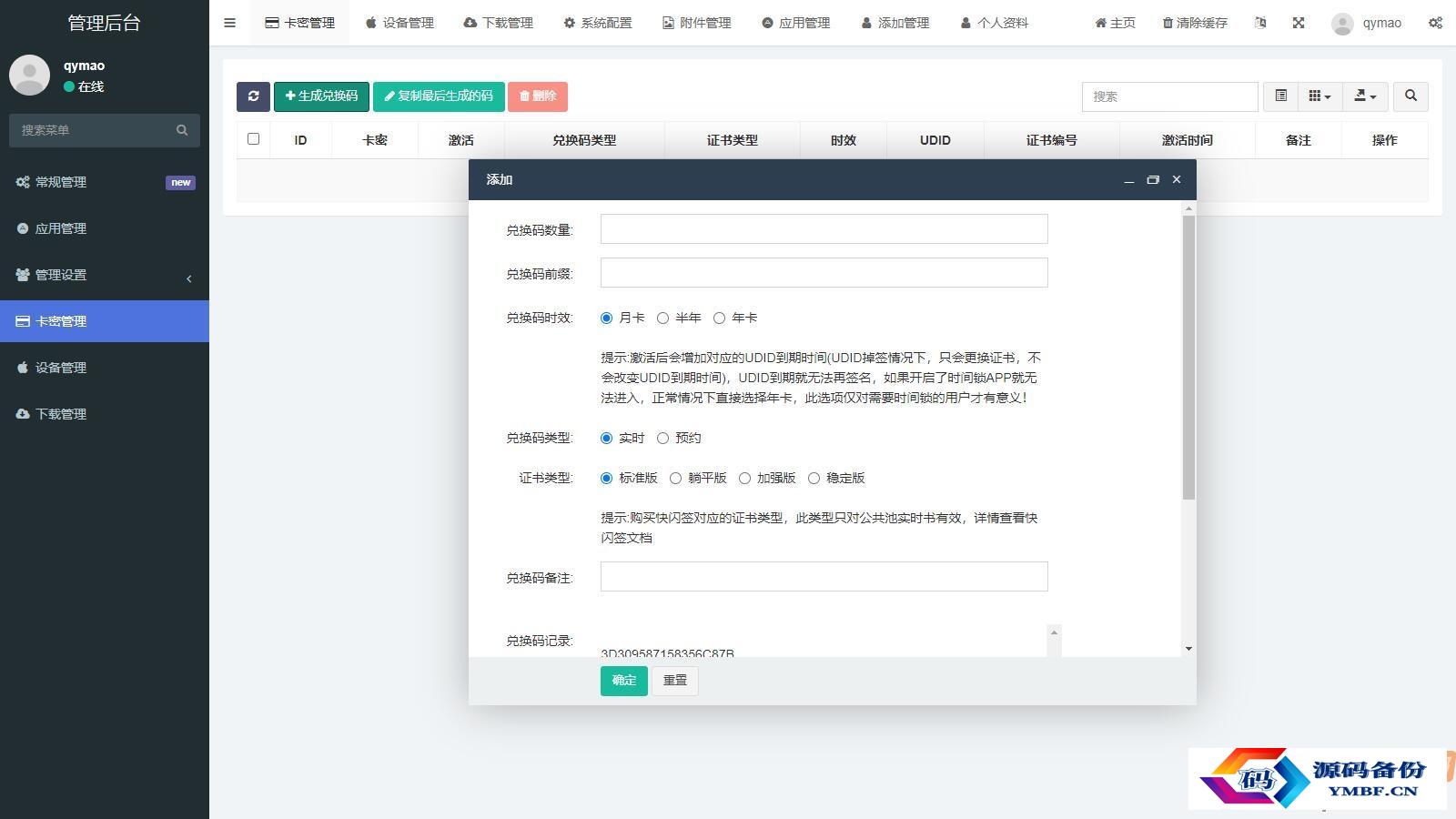This screenshot has height=819, width=1456.
Task: Click the 兑换码记录 textarea scroll up arrow
Action: click(1055, 632)
